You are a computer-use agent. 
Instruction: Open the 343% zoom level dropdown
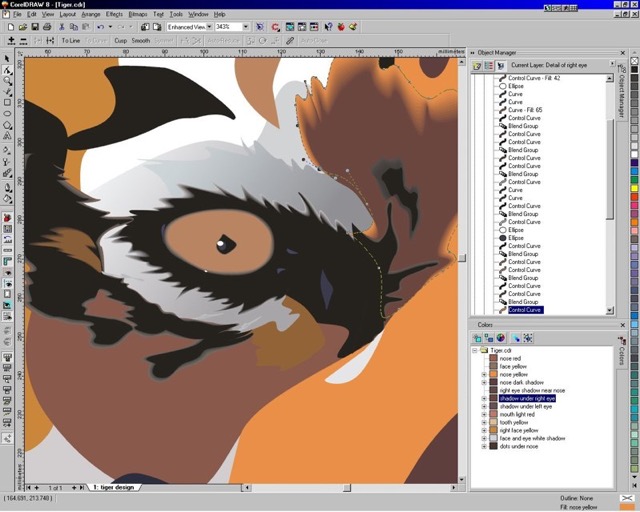click(246, 27)
